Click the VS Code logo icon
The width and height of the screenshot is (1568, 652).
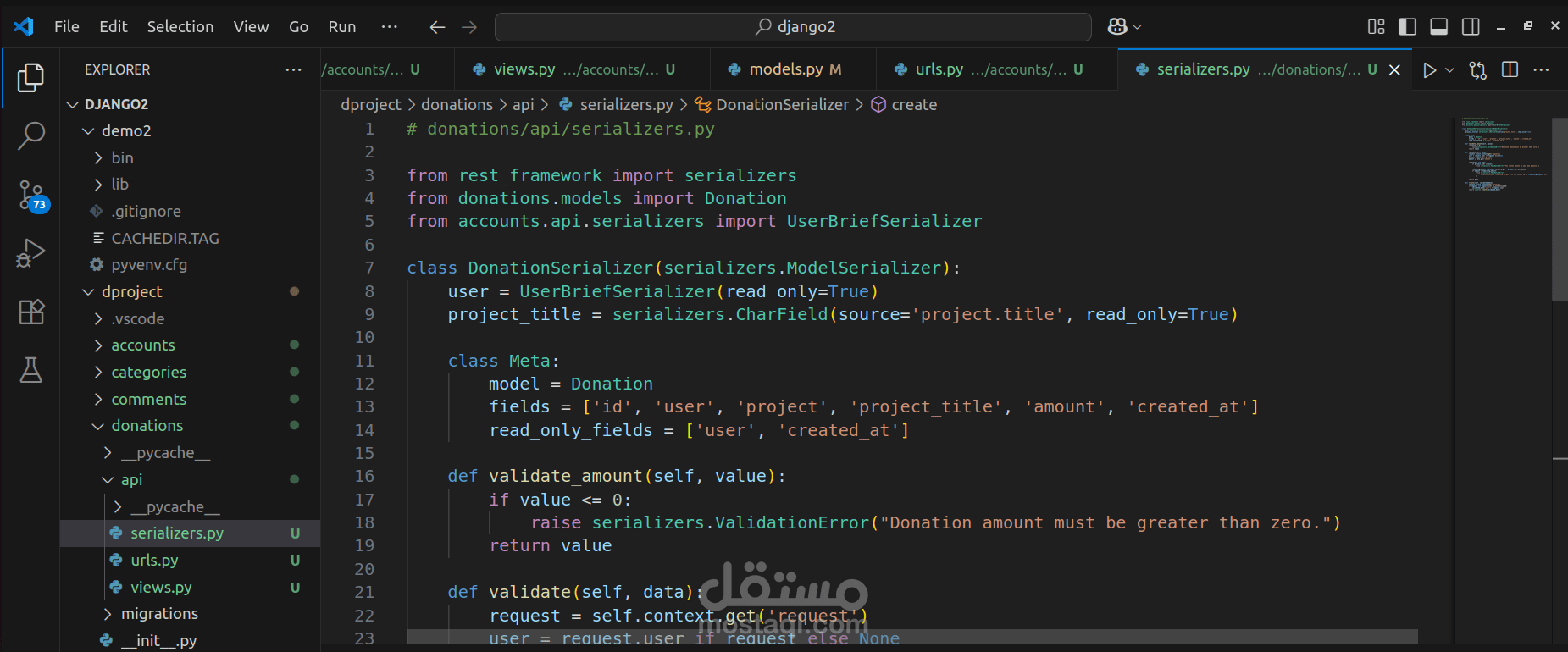click(x=24, y=26)
